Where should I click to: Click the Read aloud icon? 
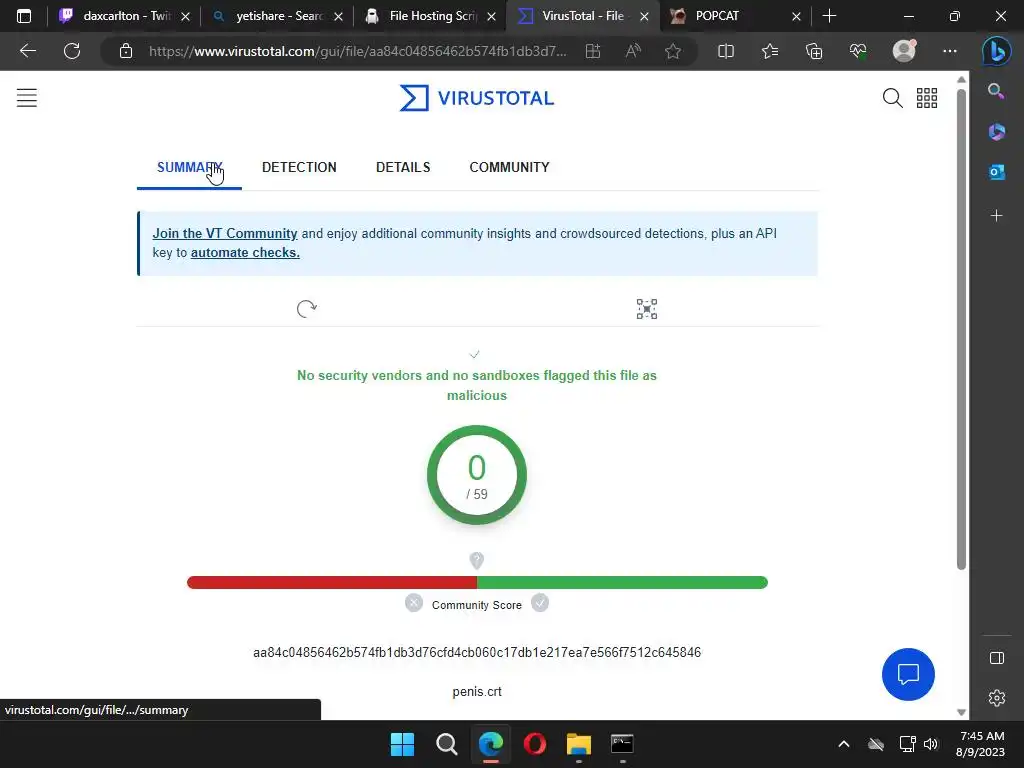tap(633, 51)
